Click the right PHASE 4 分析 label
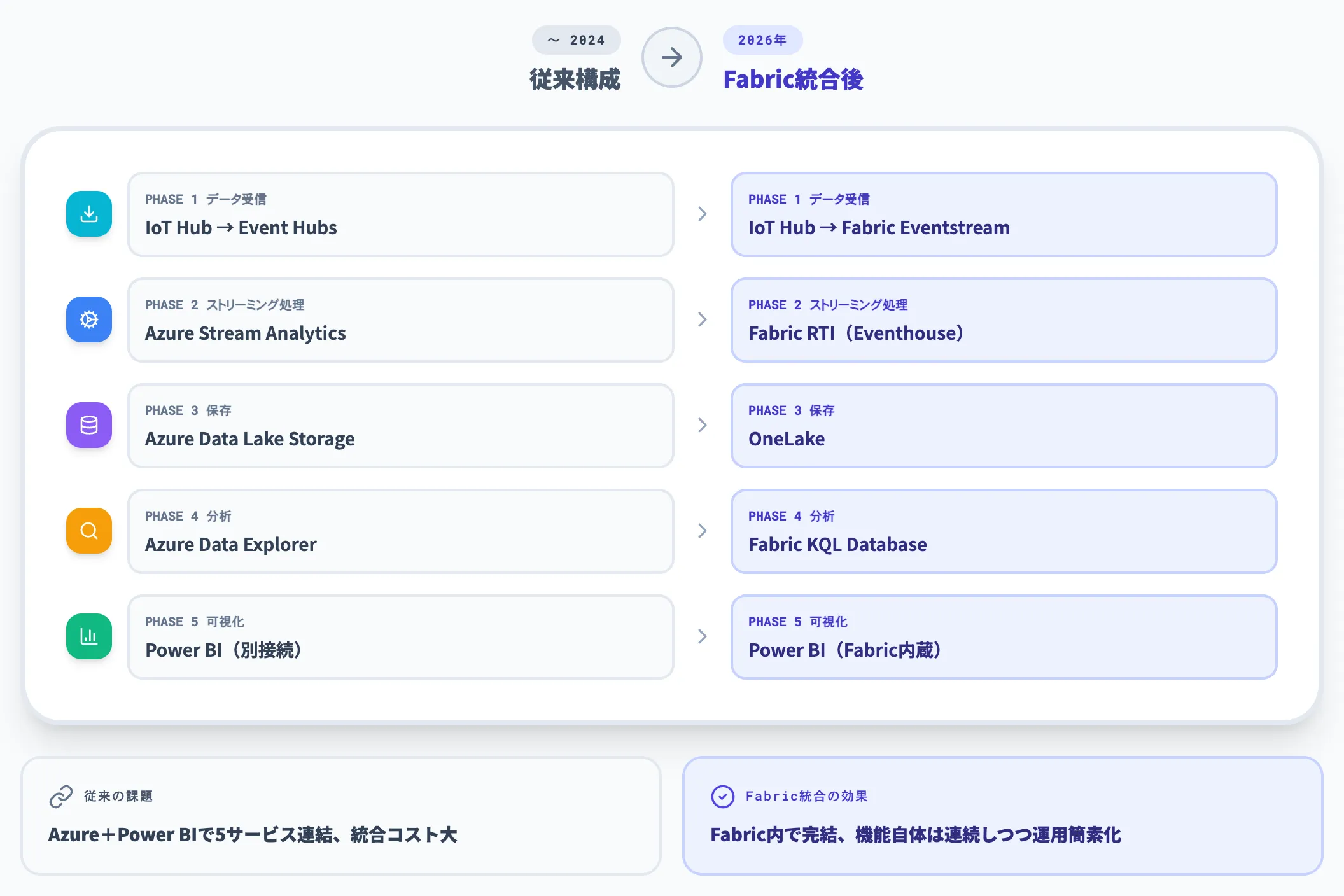 click(792, 516)
